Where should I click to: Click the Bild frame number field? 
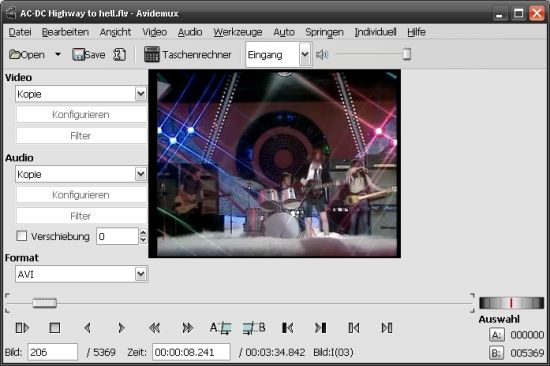[x=53, y=352]
